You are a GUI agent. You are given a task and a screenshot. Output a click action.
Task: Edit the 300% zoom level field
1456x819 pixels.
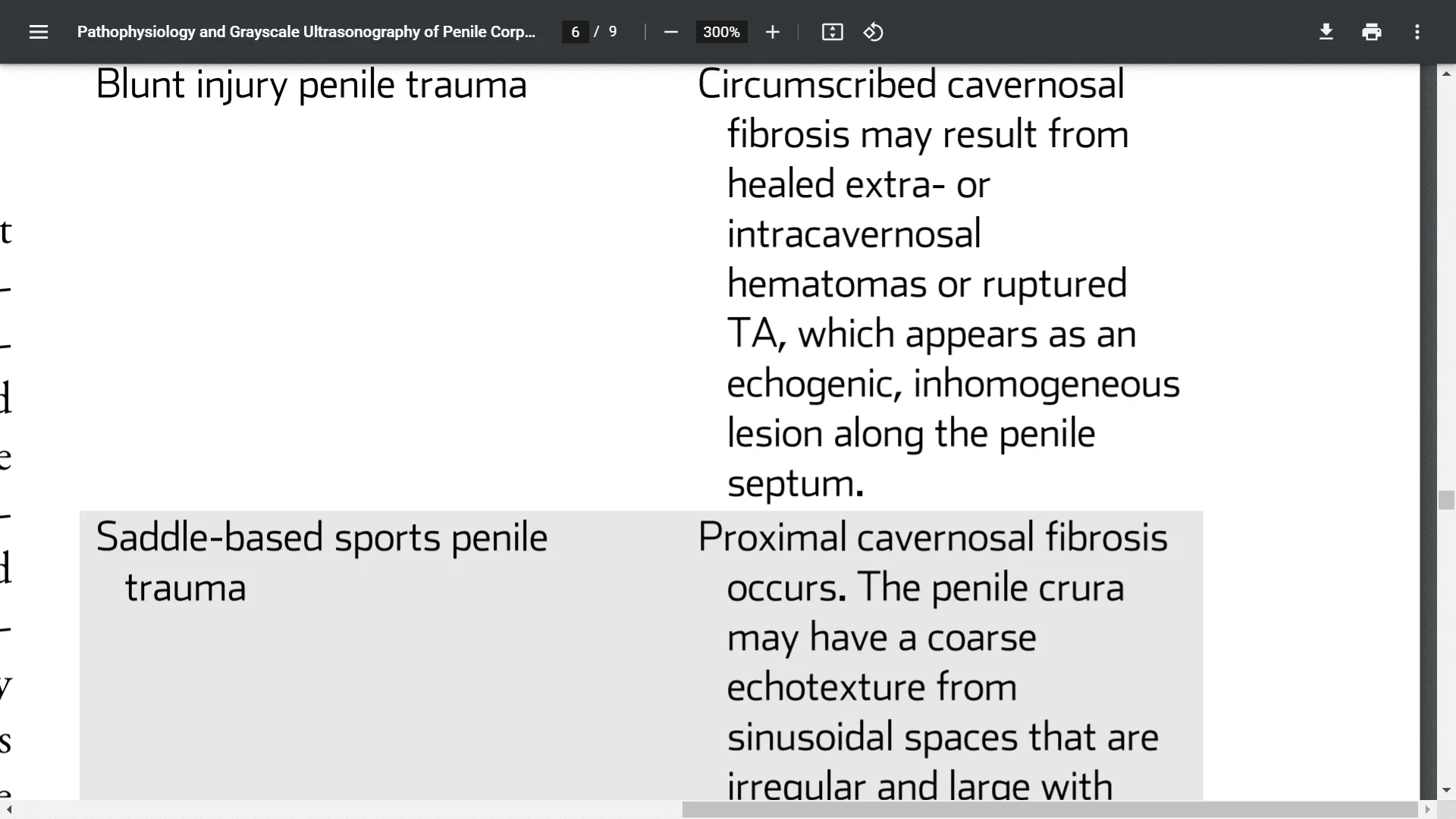[721, 32]
